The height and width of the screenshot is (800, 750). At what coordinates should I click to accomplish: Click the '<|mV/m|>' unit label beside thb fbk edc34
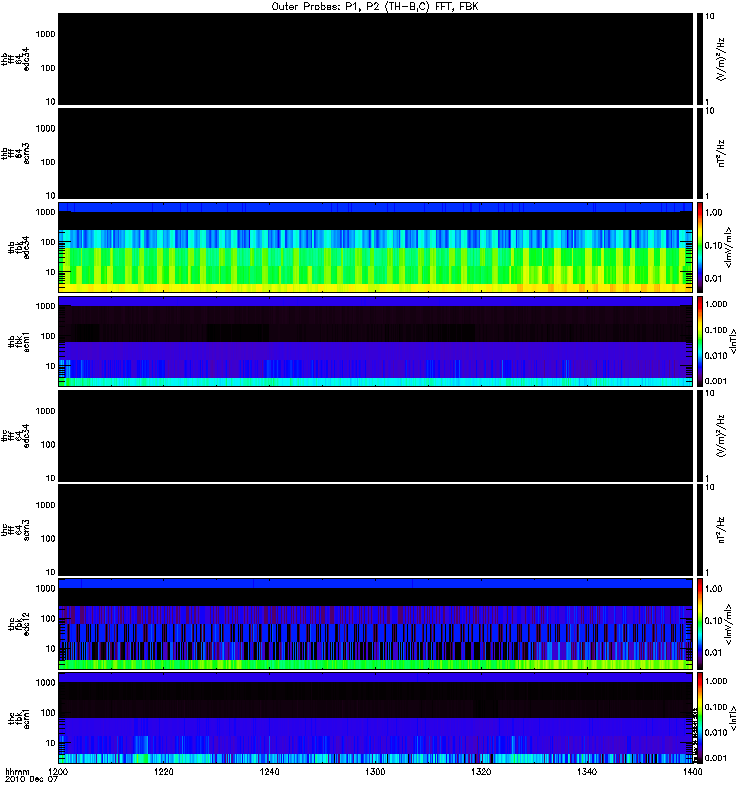[728, 247]
